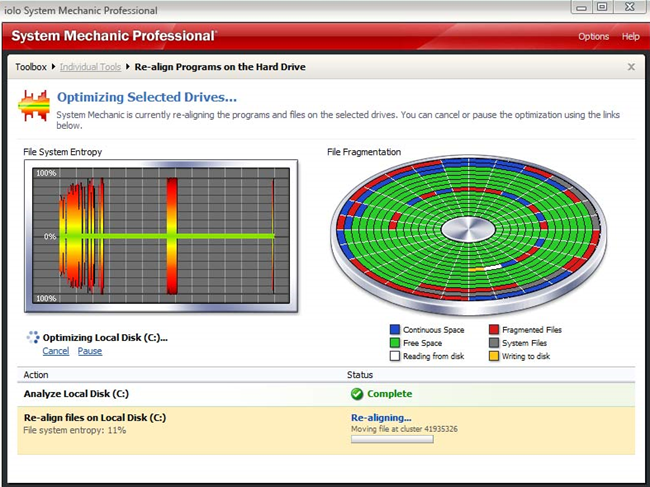Screen dimensions: 650x487
Task: Go to Toolbox breadcrumb
Action: point(31,67)
